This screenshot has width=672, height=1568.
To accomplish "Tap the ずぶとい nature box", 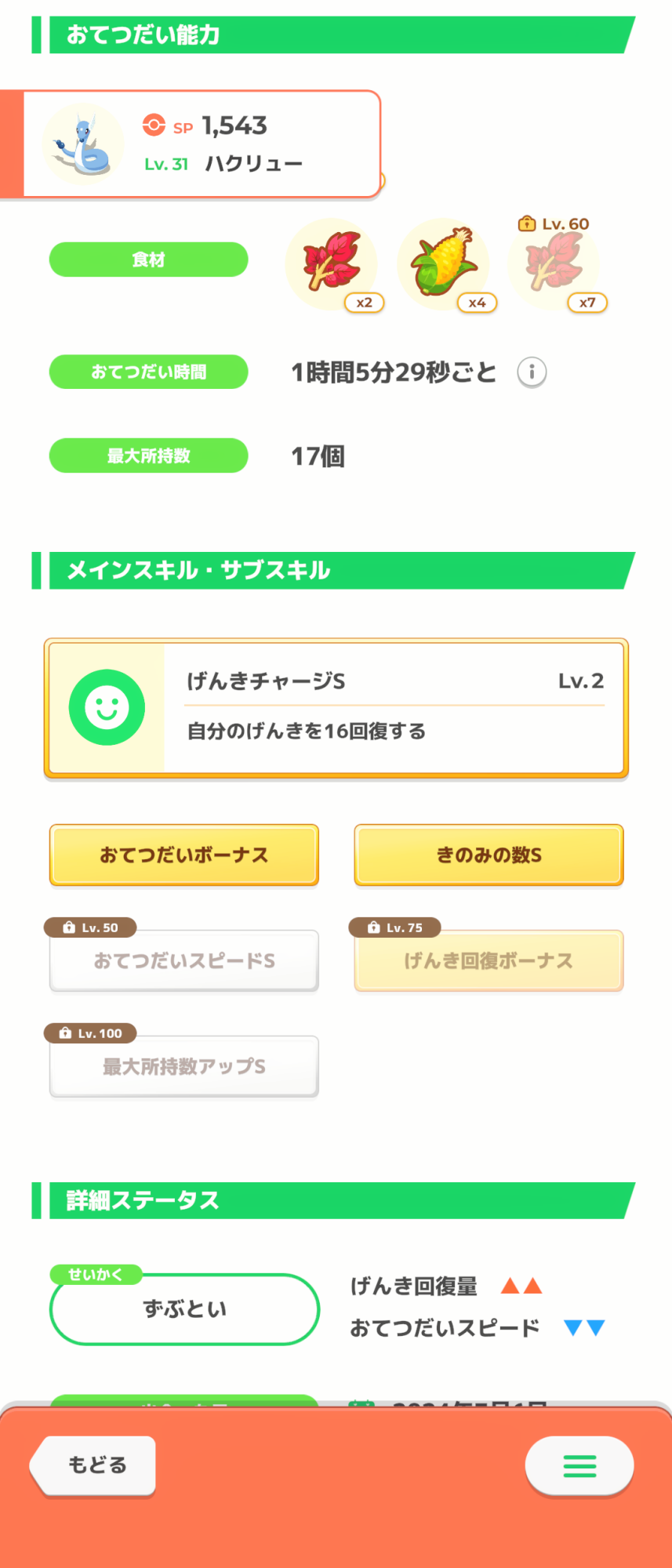I will point(184,1308).
